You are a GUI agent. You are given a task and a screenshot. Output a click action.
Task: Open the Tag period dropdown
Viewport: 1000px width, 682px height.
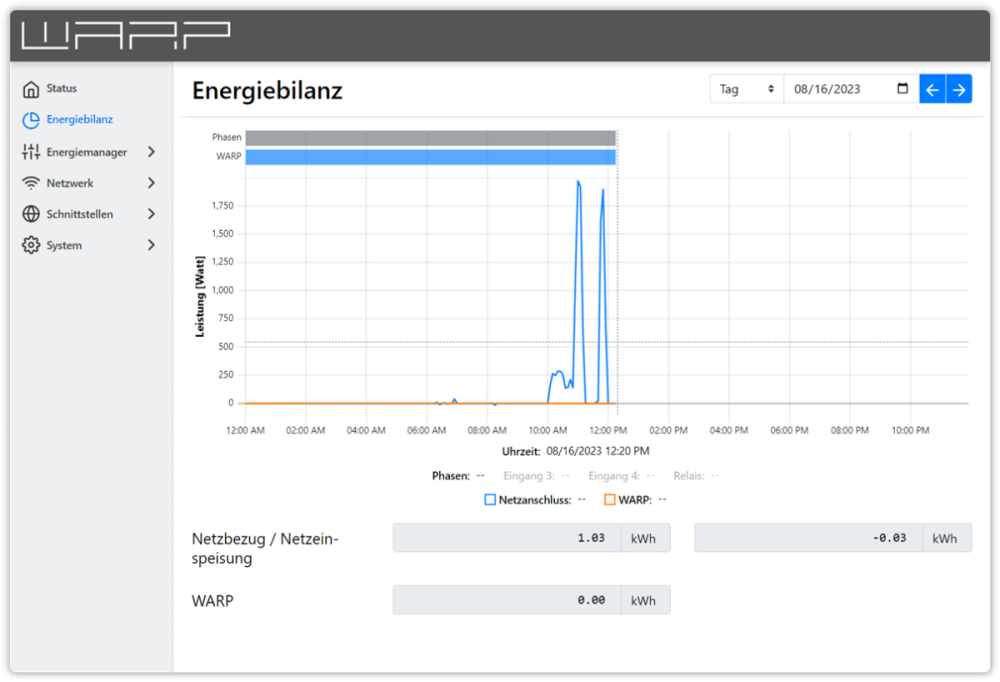pos(746,89)
